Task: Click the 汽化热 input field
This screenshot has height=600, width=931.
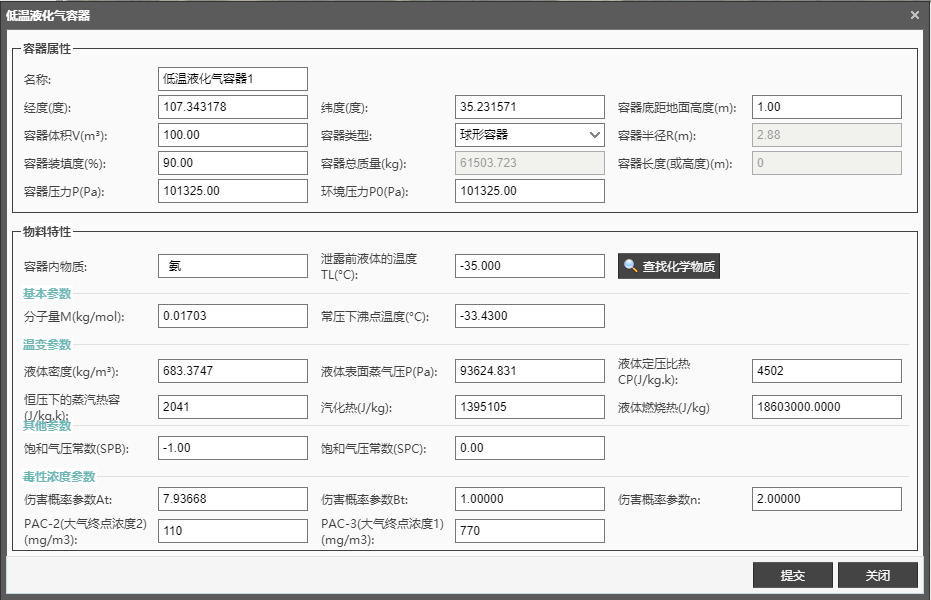Action: tap(530, 407)
